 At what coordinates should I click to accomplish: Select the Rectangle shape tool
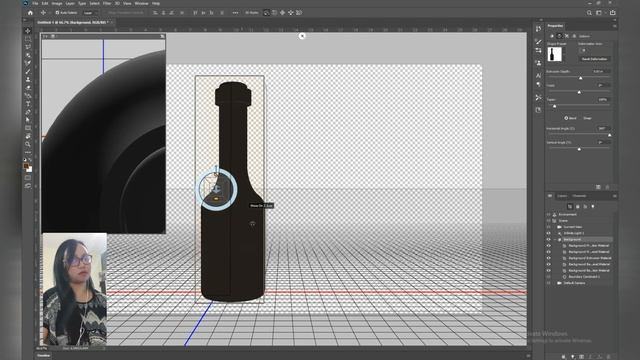pyautogui.click(x=28, y=128)
